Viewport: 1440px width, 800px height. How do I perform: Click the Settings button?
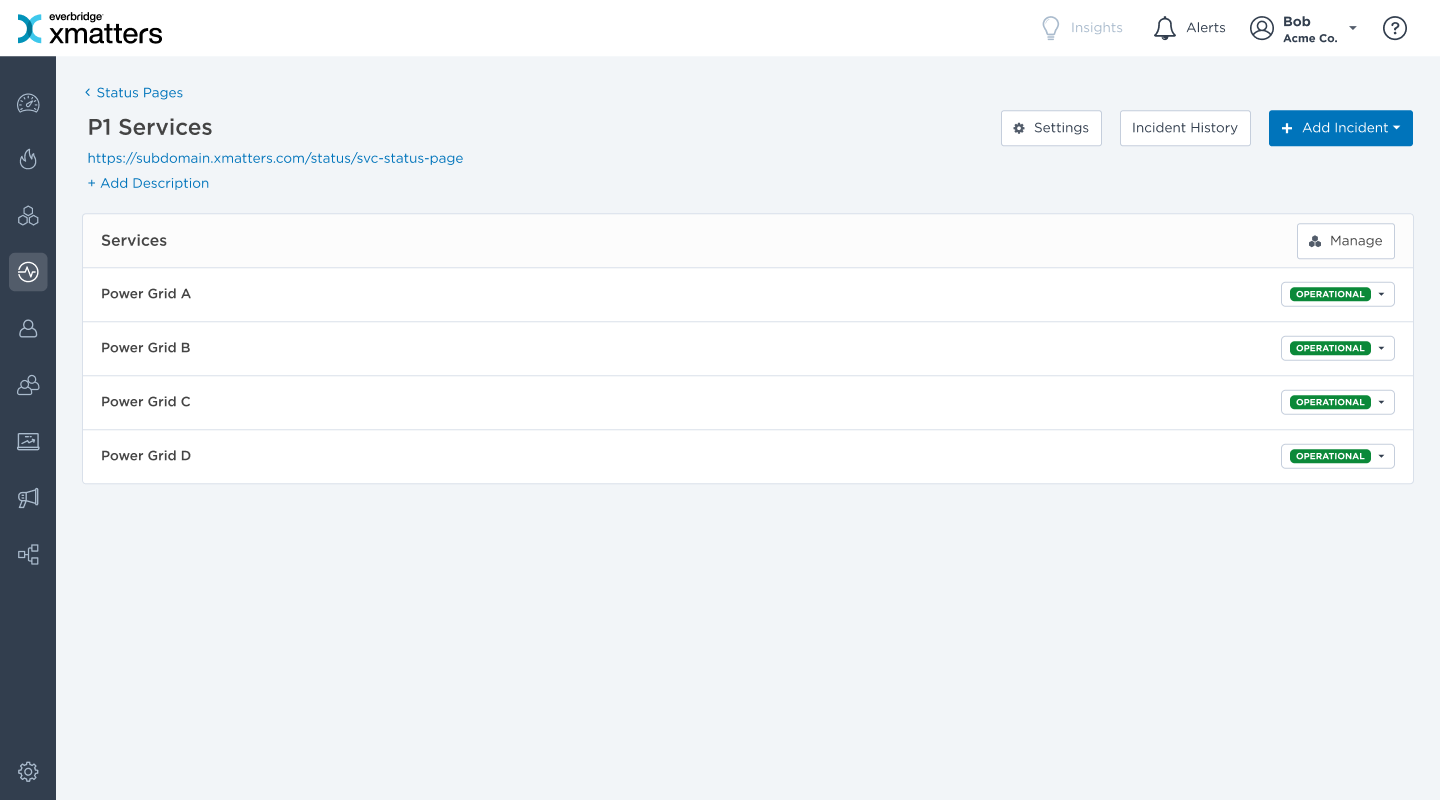[x=1051, y=128]
